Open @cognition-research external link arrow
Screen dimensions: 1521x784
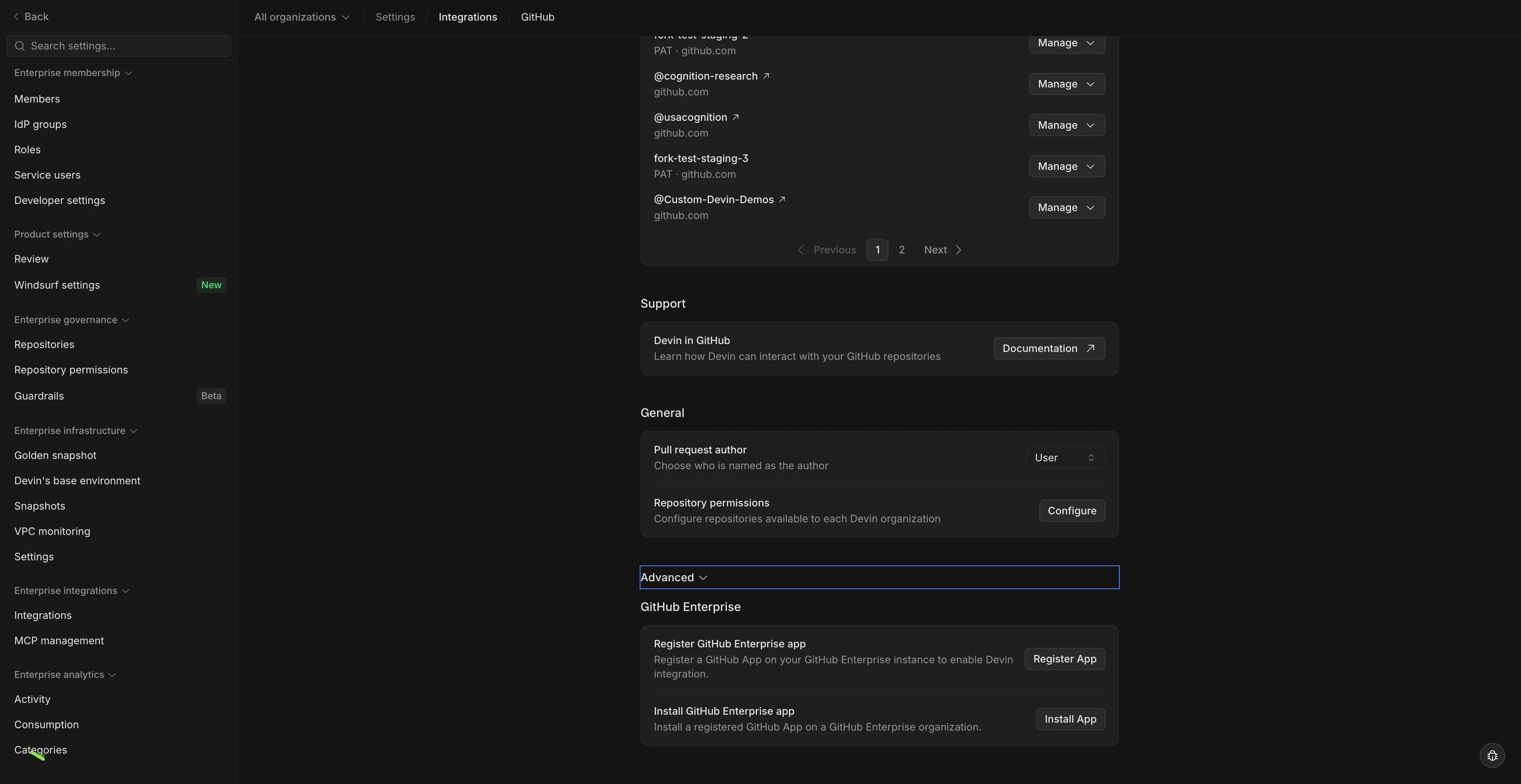tap(766, 76)
